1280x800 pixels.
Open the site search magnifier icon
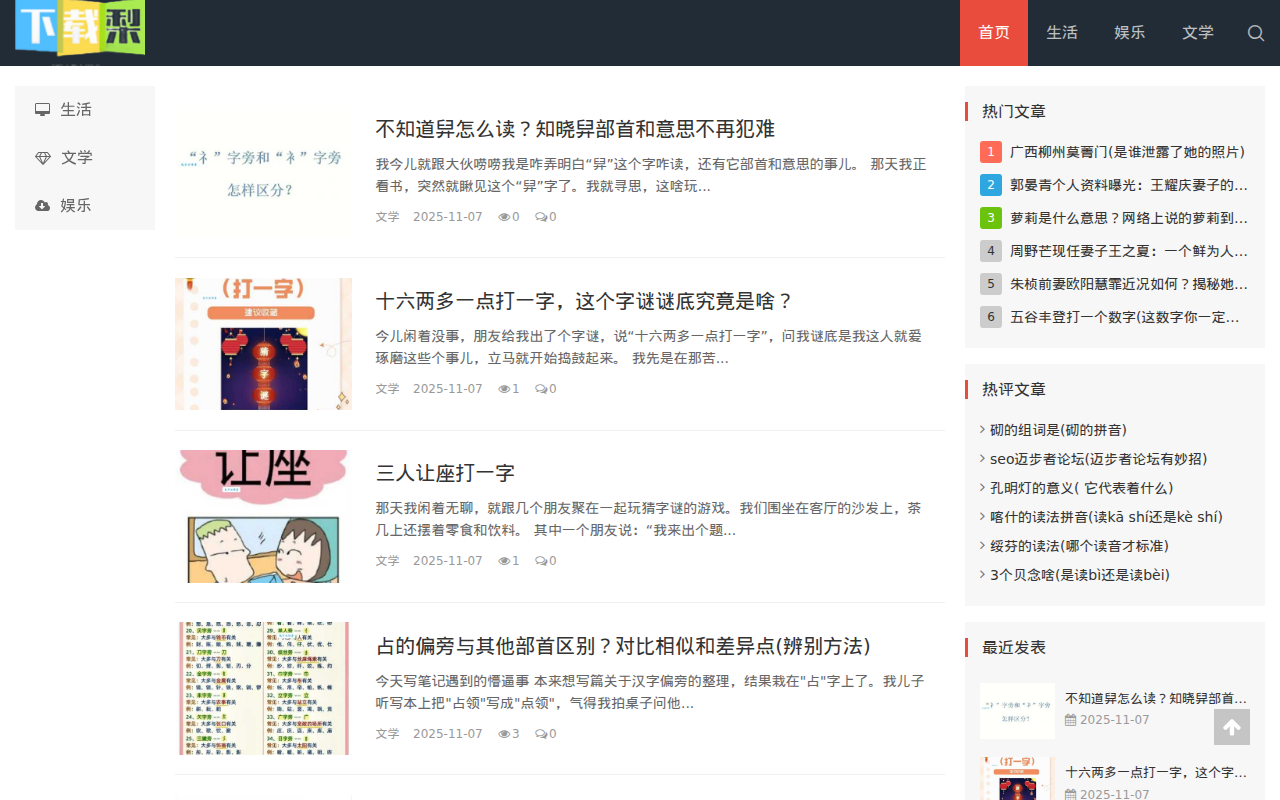[1255, 33]
